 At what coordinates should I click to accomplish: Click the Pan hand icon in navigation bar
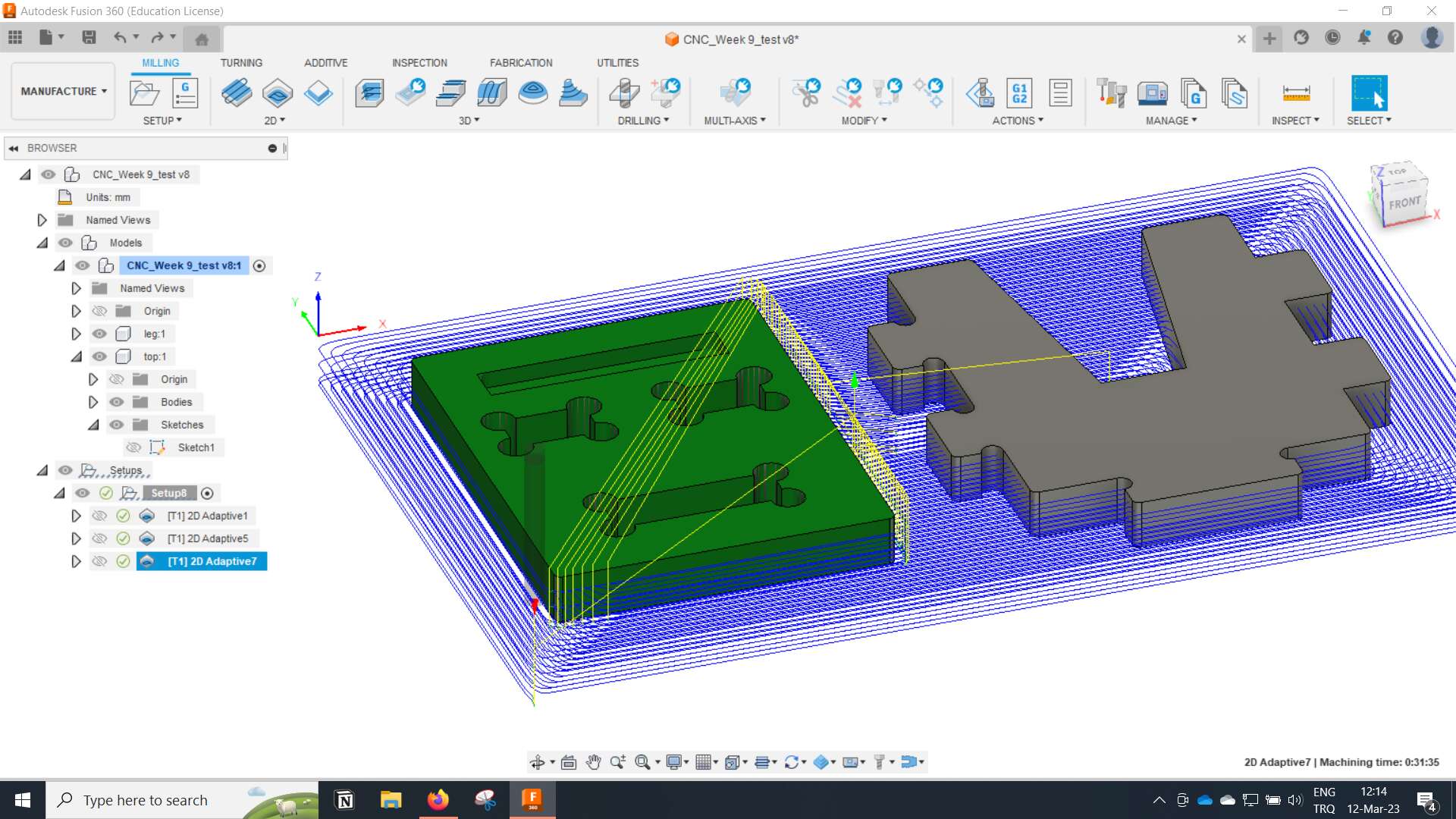point(594,762)
